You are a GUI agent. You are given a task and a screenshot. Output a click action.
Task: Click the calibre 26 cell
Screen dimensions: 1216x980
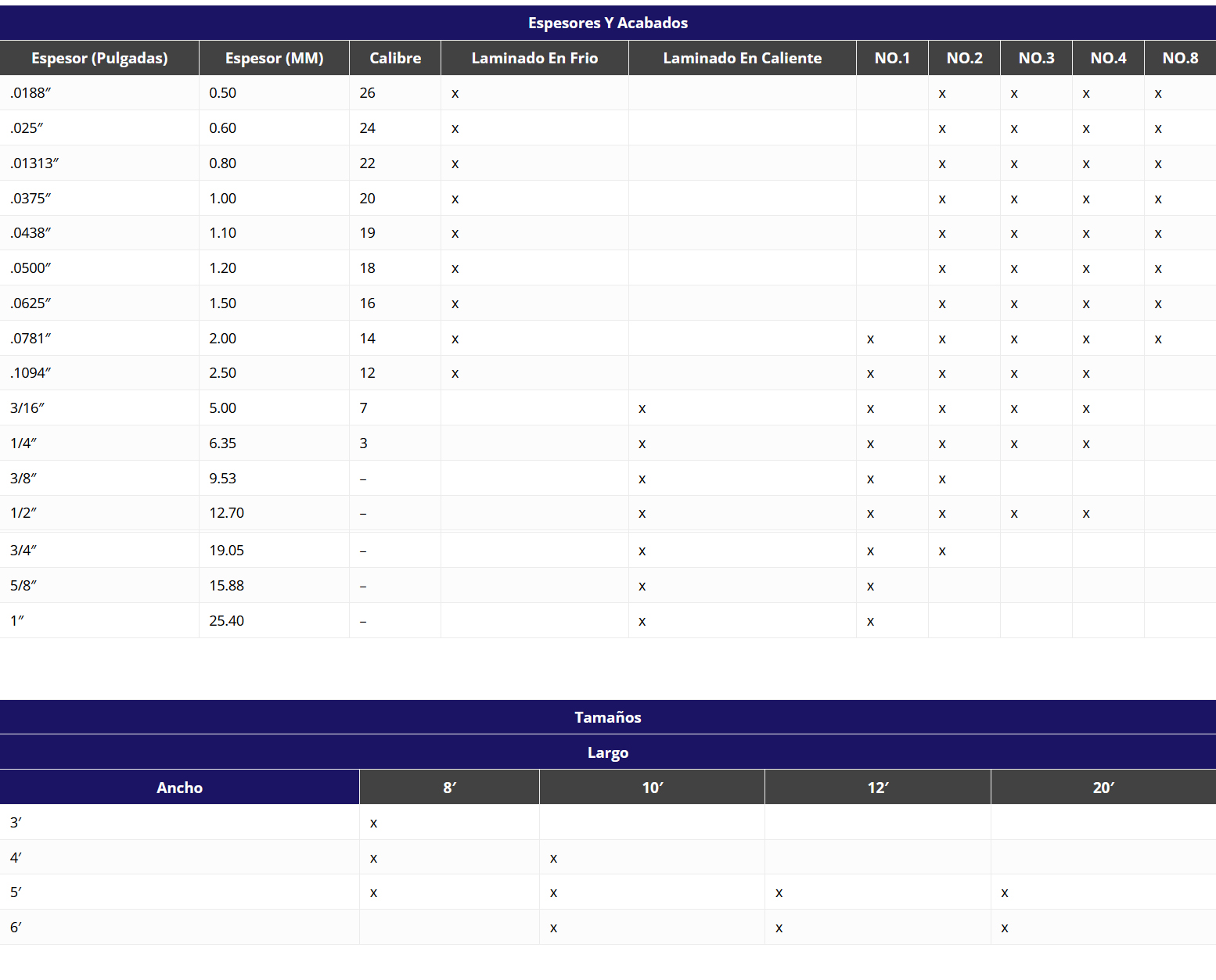367,93
